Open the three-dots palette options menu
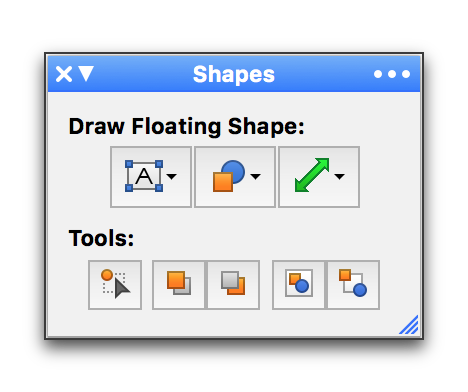The image size is (468, 392). pyautogui.click(x=392, y=74)
